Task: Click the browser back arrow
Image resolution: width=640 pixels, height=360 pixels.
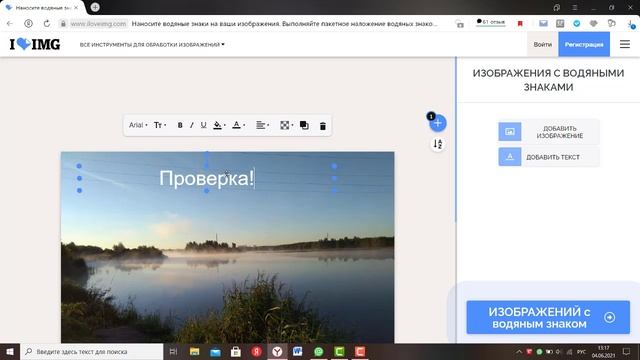Action: pos(10,24)
